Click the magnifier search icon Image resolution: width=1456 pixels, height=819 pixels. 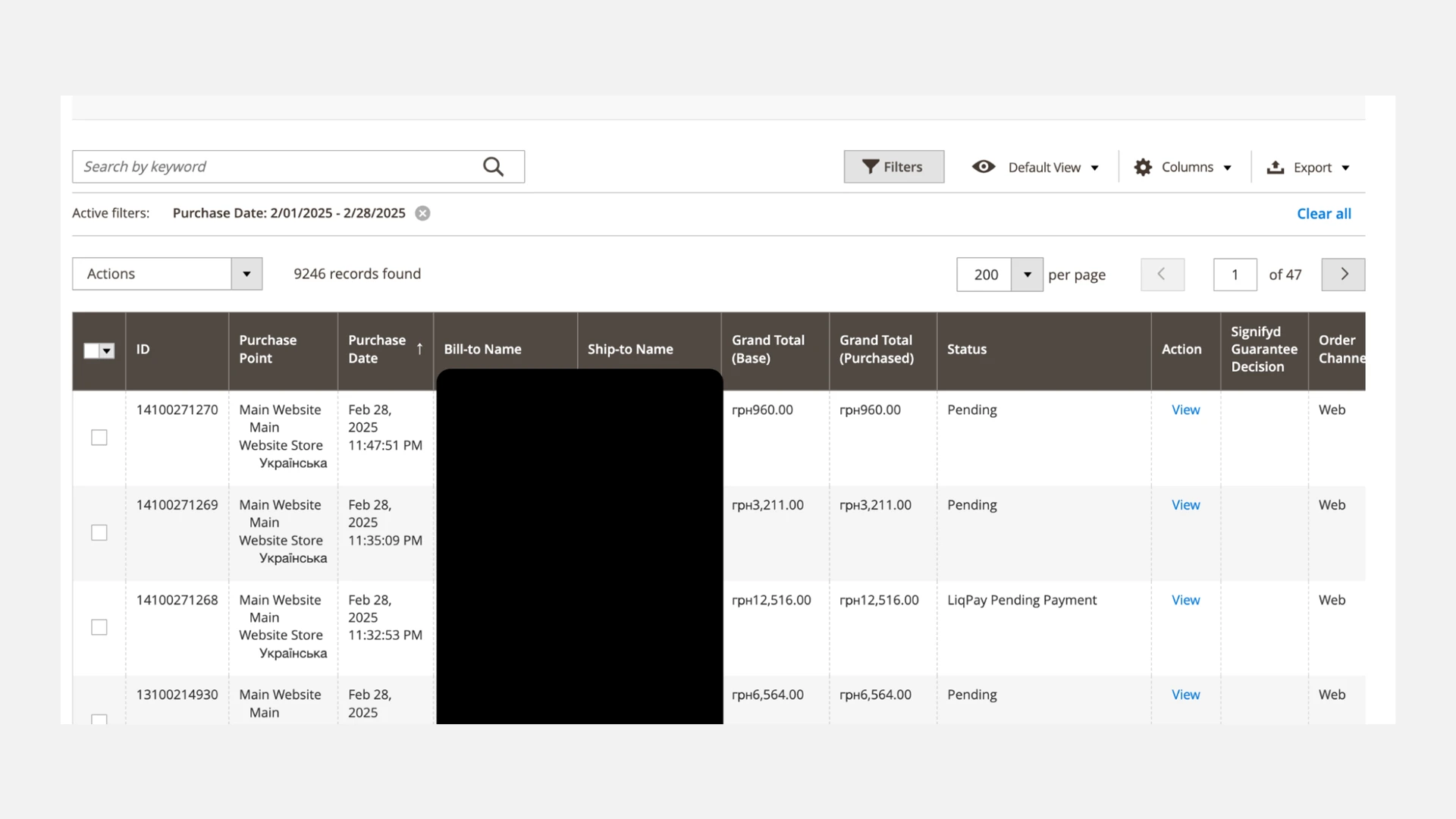pos(494,167)
